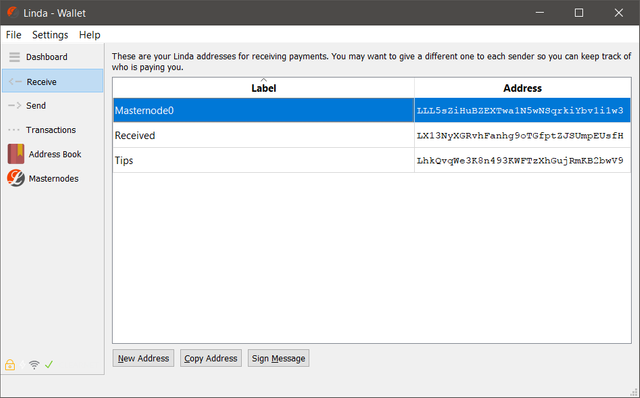
Task: Open the Dashboard hamburger icon
Action: click(x=14, y=57)
